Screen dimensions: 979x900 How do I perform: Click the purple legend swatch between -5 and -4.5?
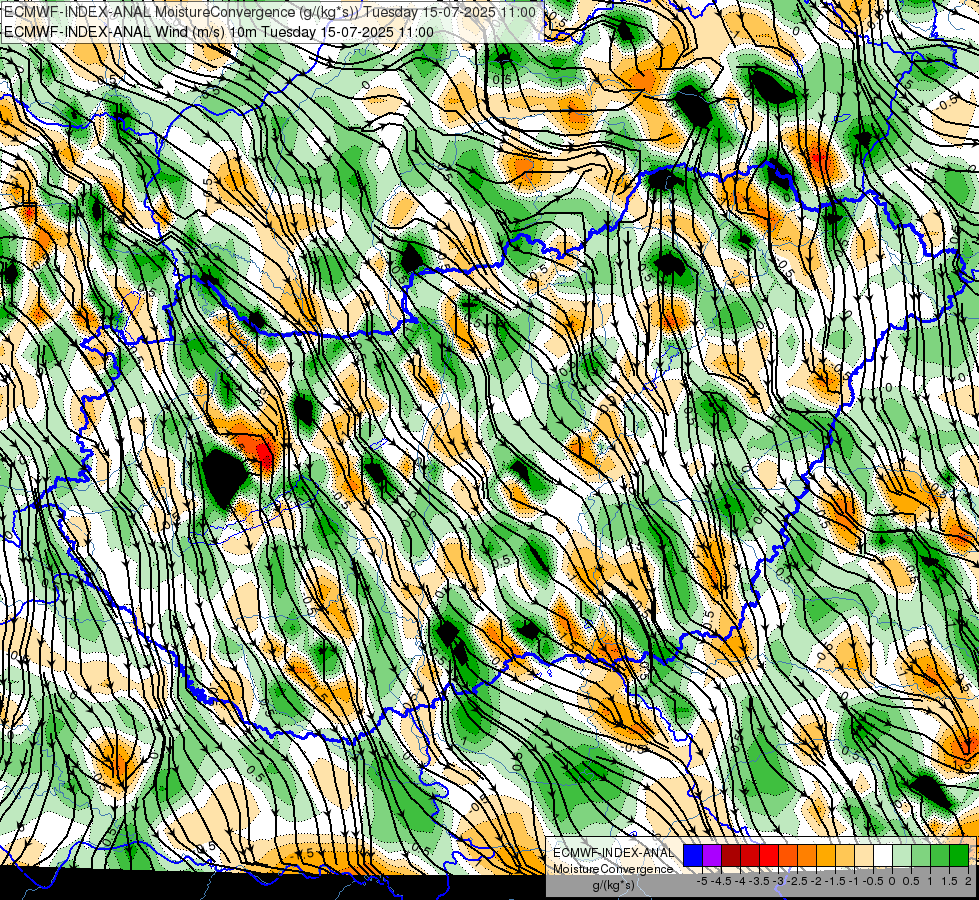[712, 855]
